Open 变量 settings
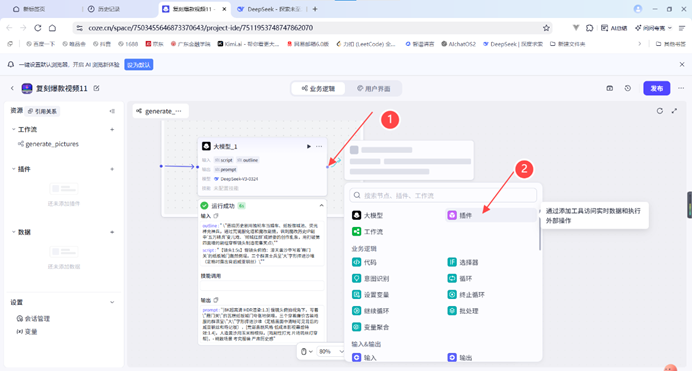The image size is (692, 371). [27, 332]
